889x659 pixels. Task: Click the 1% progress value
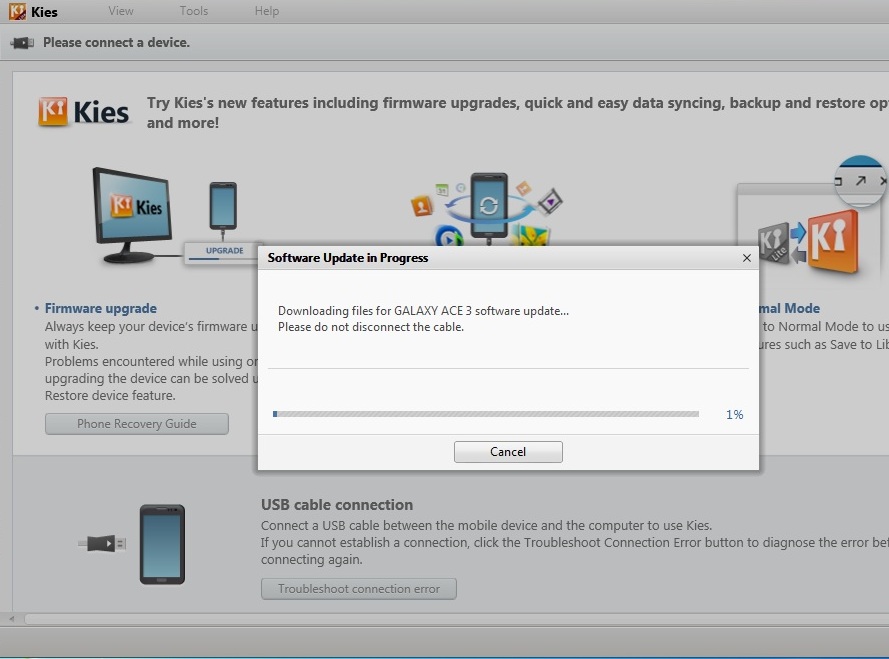coord(734,415)
